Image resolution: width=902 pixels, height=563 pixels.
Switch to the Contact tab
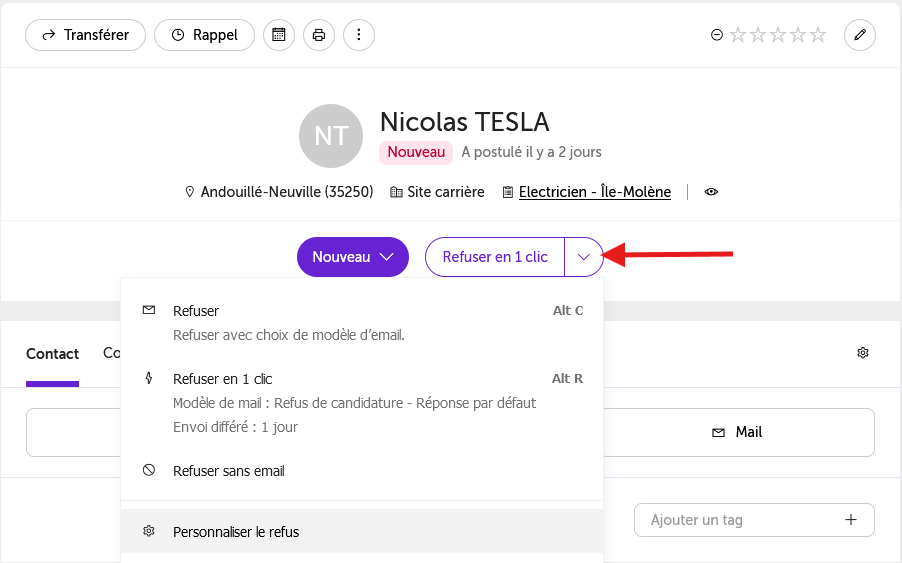tap(52, 354)
